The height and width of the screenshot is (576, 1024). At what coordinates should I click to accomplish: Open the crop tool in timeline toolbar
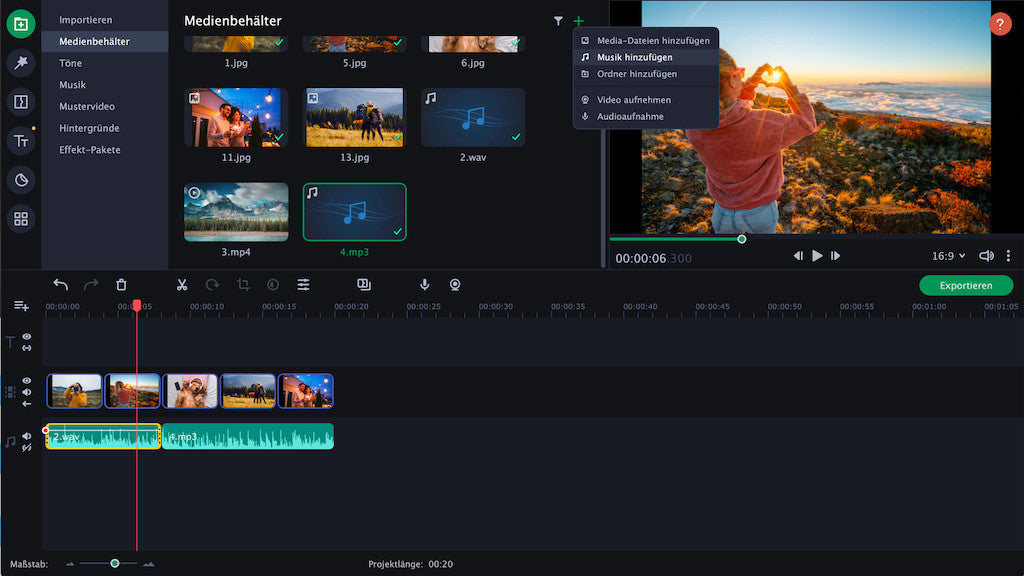[243, 285]
